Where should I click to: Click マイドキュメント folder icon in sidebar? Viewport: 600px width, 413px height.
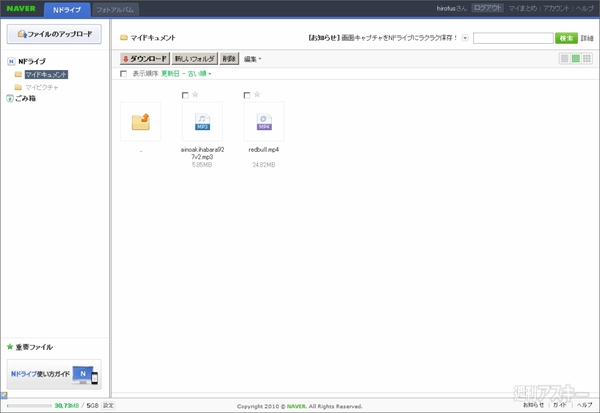pos(18,74)
